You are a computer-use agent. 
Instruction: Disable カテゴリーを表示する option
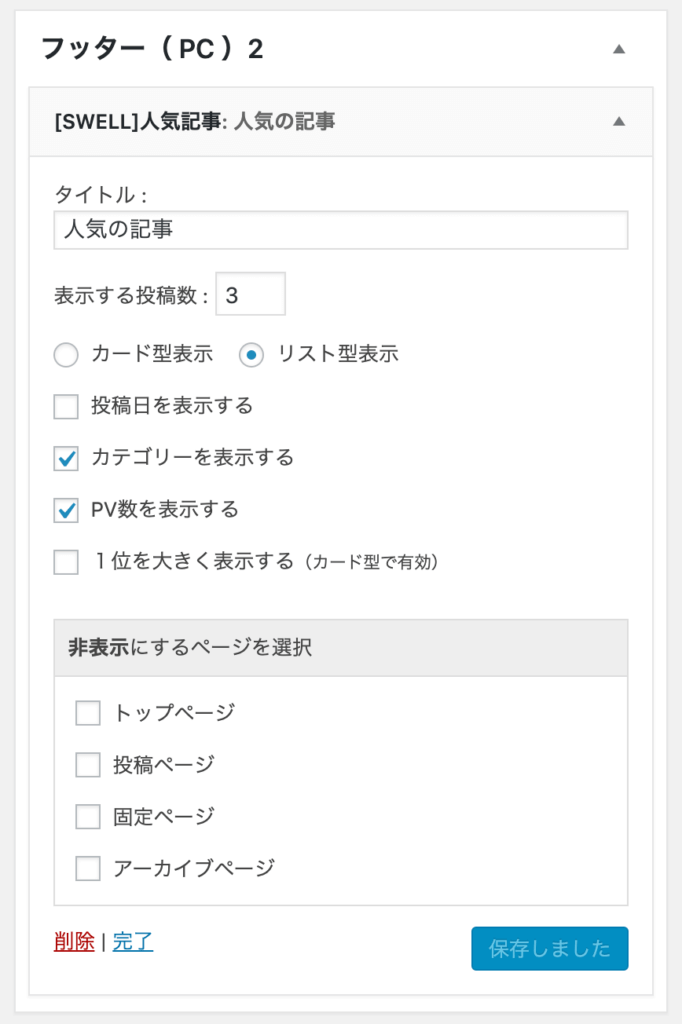coord(65,458)
